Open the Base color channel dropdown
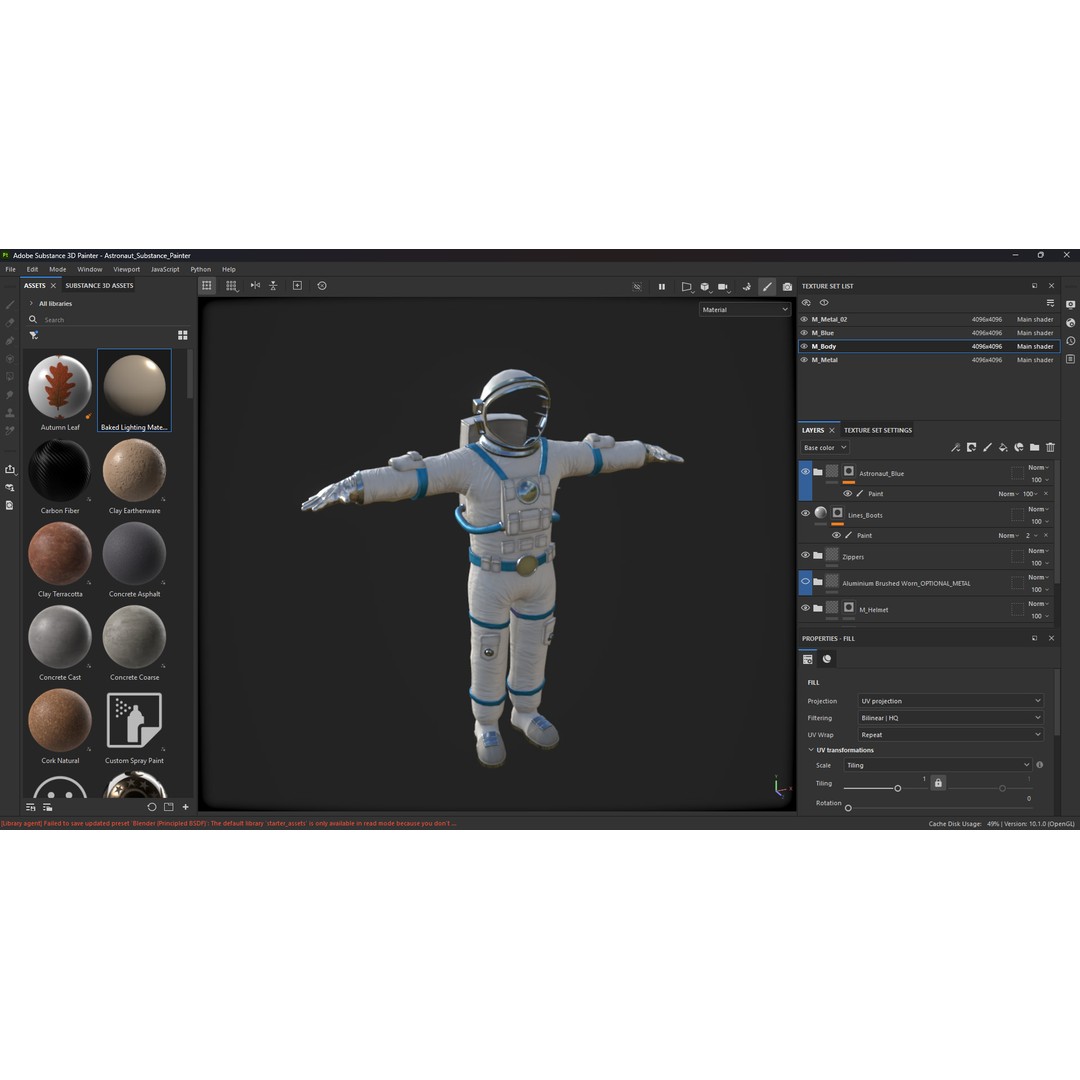Viewport: 1080px width, 1080px height. [x=823, y=447]
